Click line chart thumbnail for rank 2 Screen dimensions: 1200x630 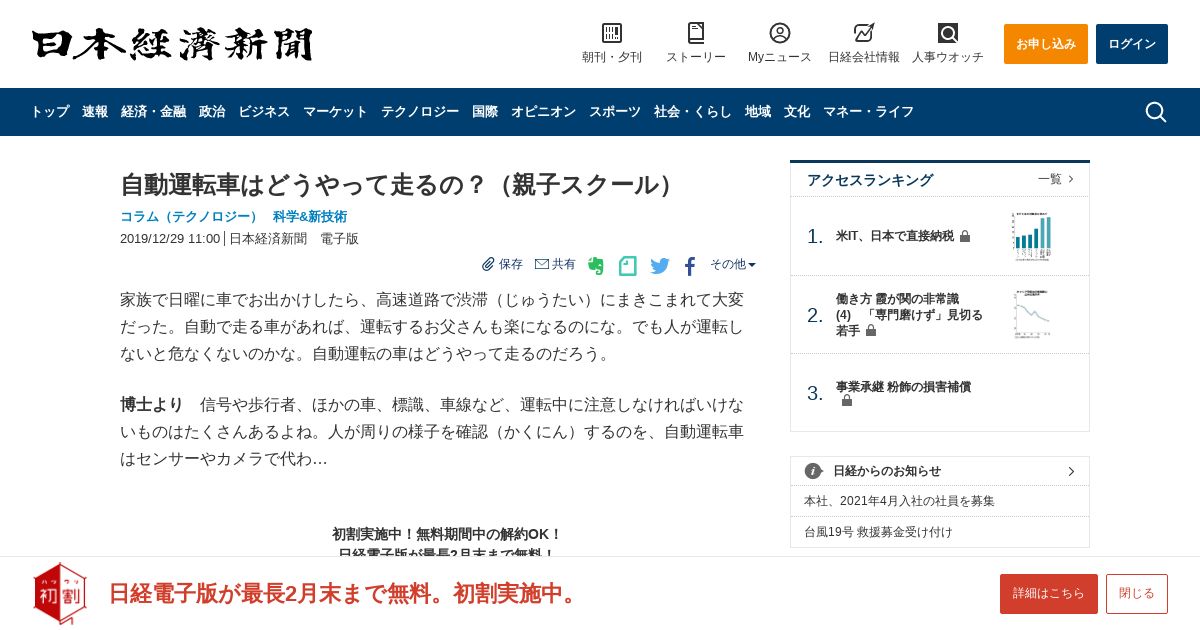tap(1032, 314)
